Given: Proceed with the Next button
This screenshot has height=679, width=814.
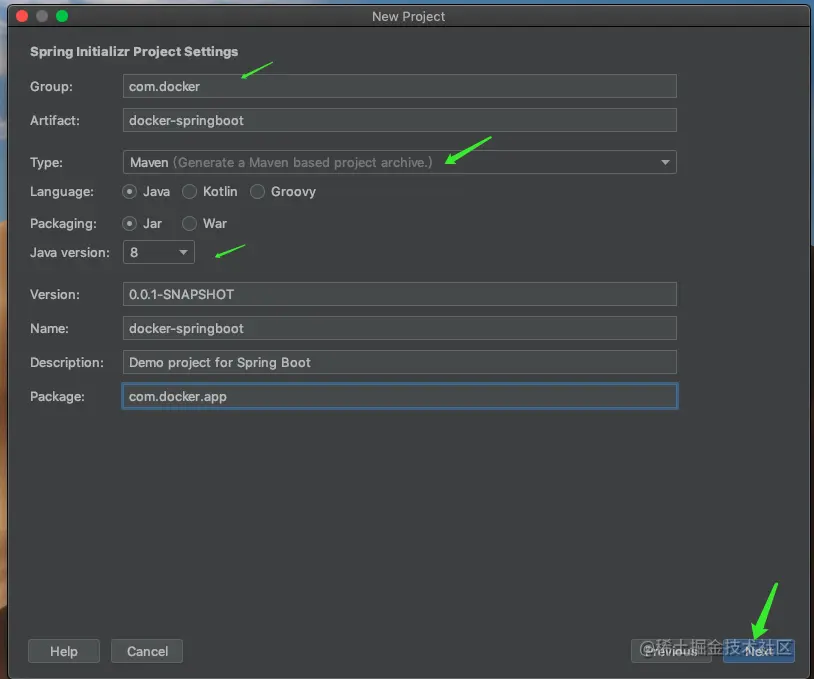Looking at the screenshot, I should pyautogui.click(x=758, y=651).
